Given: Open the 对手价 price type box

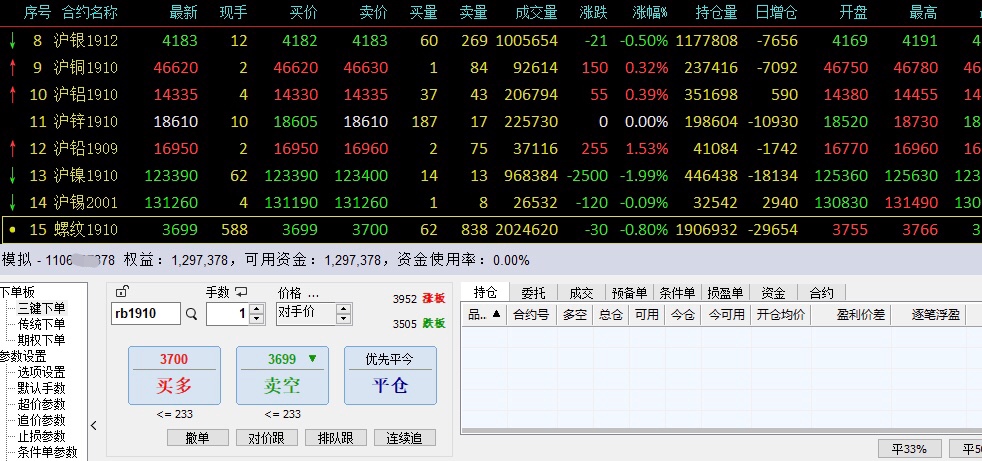Looking at the screenshot, I should [x=307, y=313].
